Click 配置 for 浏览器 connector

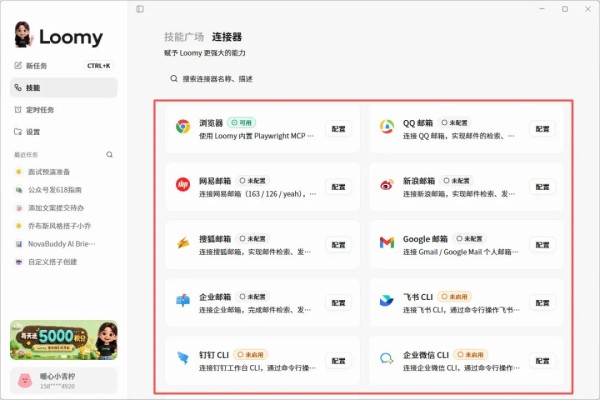pos(338,129)
